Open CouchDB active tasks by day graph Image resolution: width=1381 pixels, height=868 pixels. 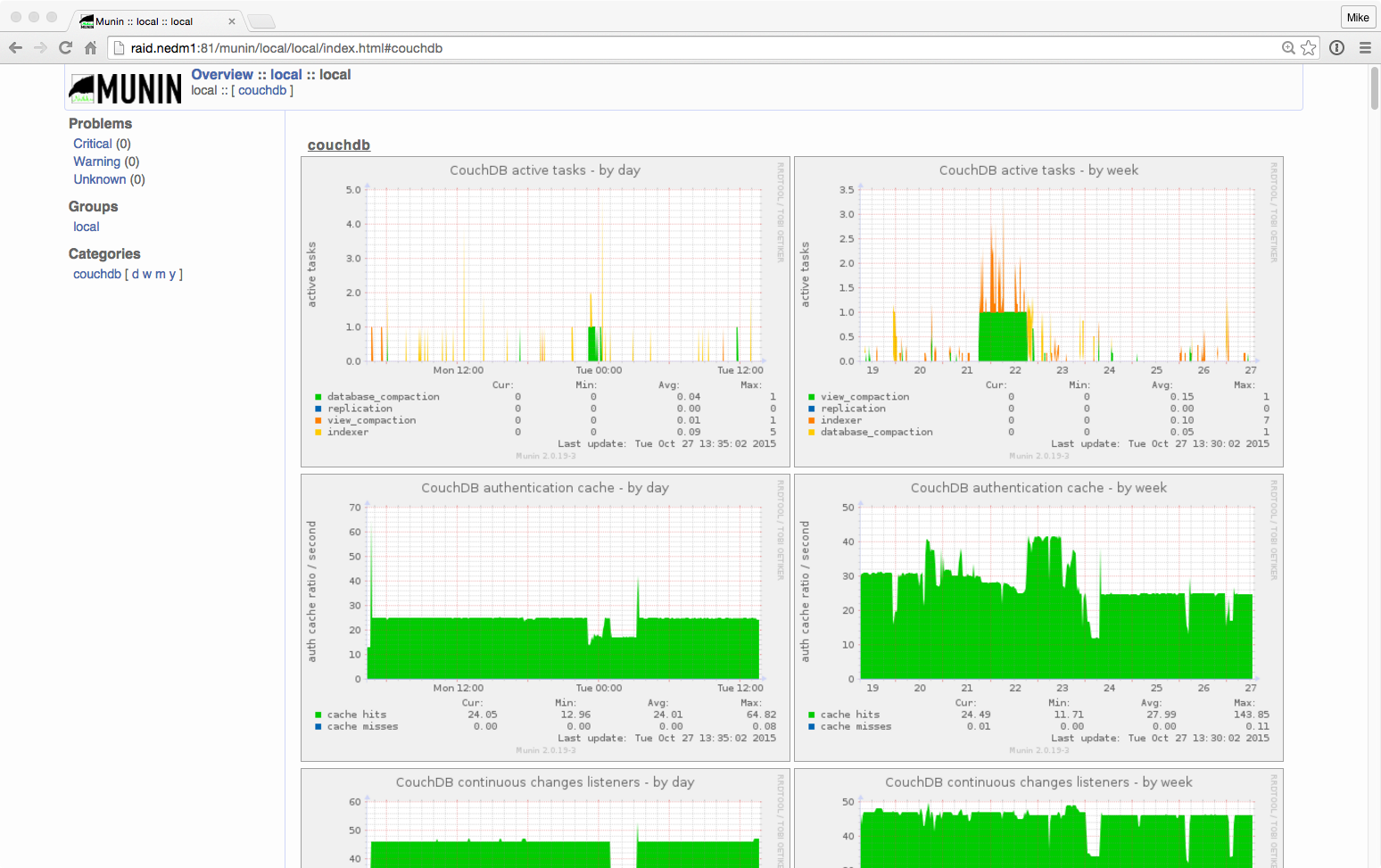click(545, 312)
